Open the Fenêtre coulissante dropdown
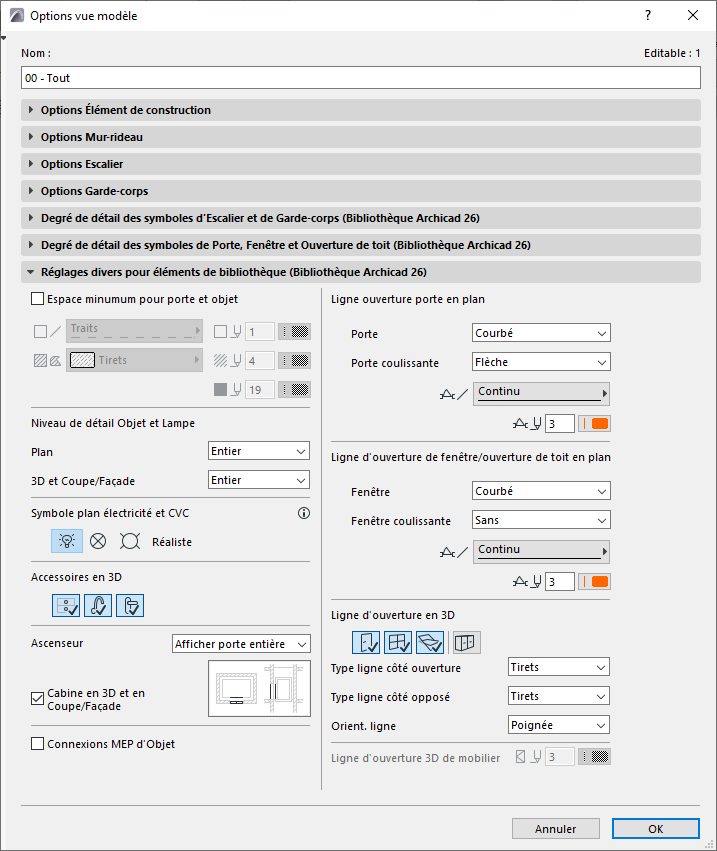 tap(541, 520)
